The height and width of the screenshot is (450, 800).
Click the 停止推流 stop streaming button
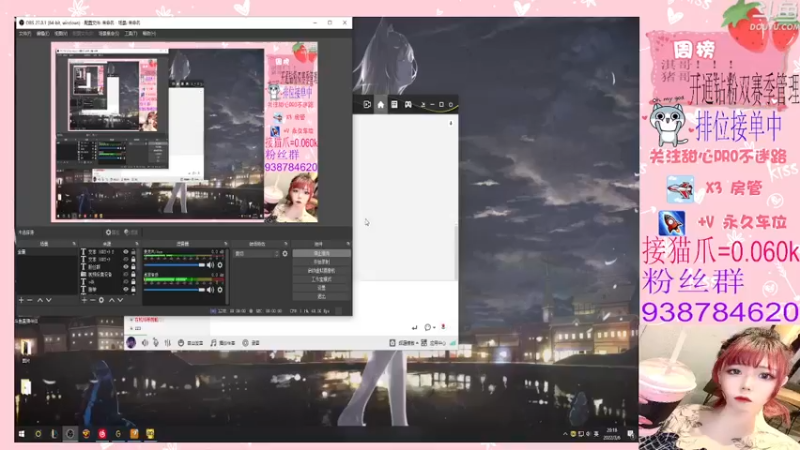[x=321, y=253]
